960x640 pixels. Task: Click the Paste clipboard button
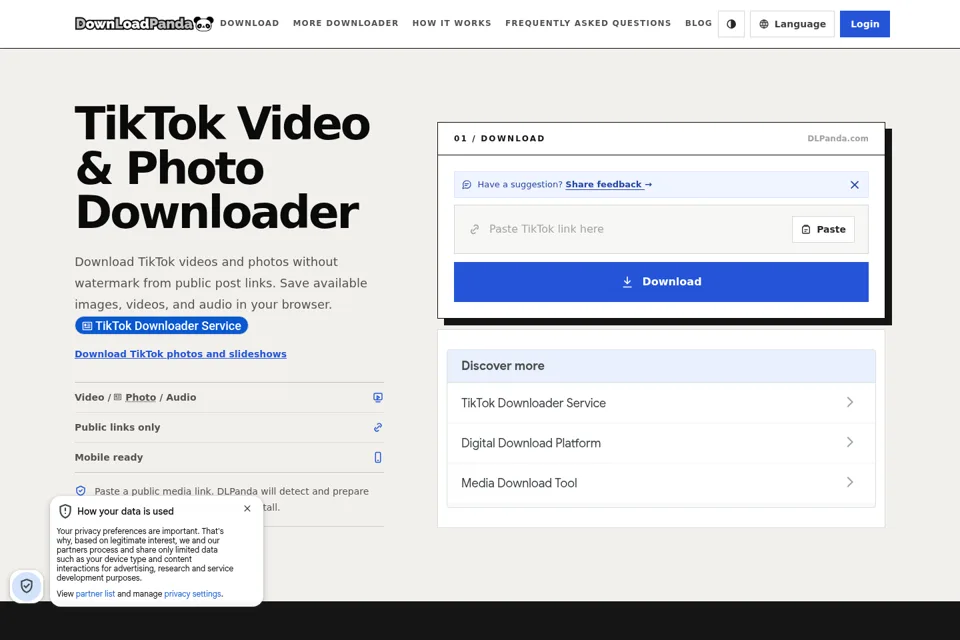pos(823,229)
